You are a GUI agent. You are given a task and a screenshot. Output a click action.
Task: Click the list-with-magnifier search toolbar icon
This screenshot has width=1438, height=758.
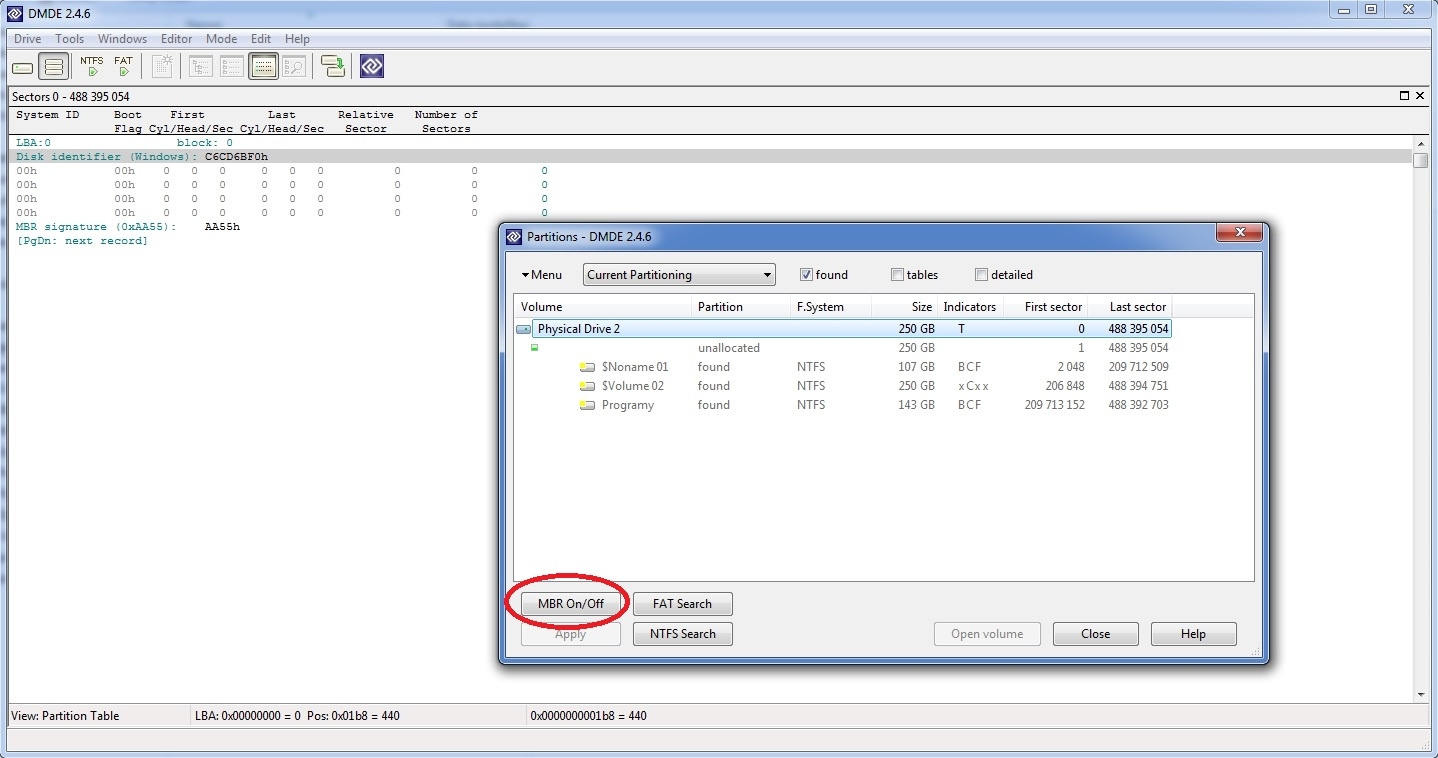click(x=294, y=67)
